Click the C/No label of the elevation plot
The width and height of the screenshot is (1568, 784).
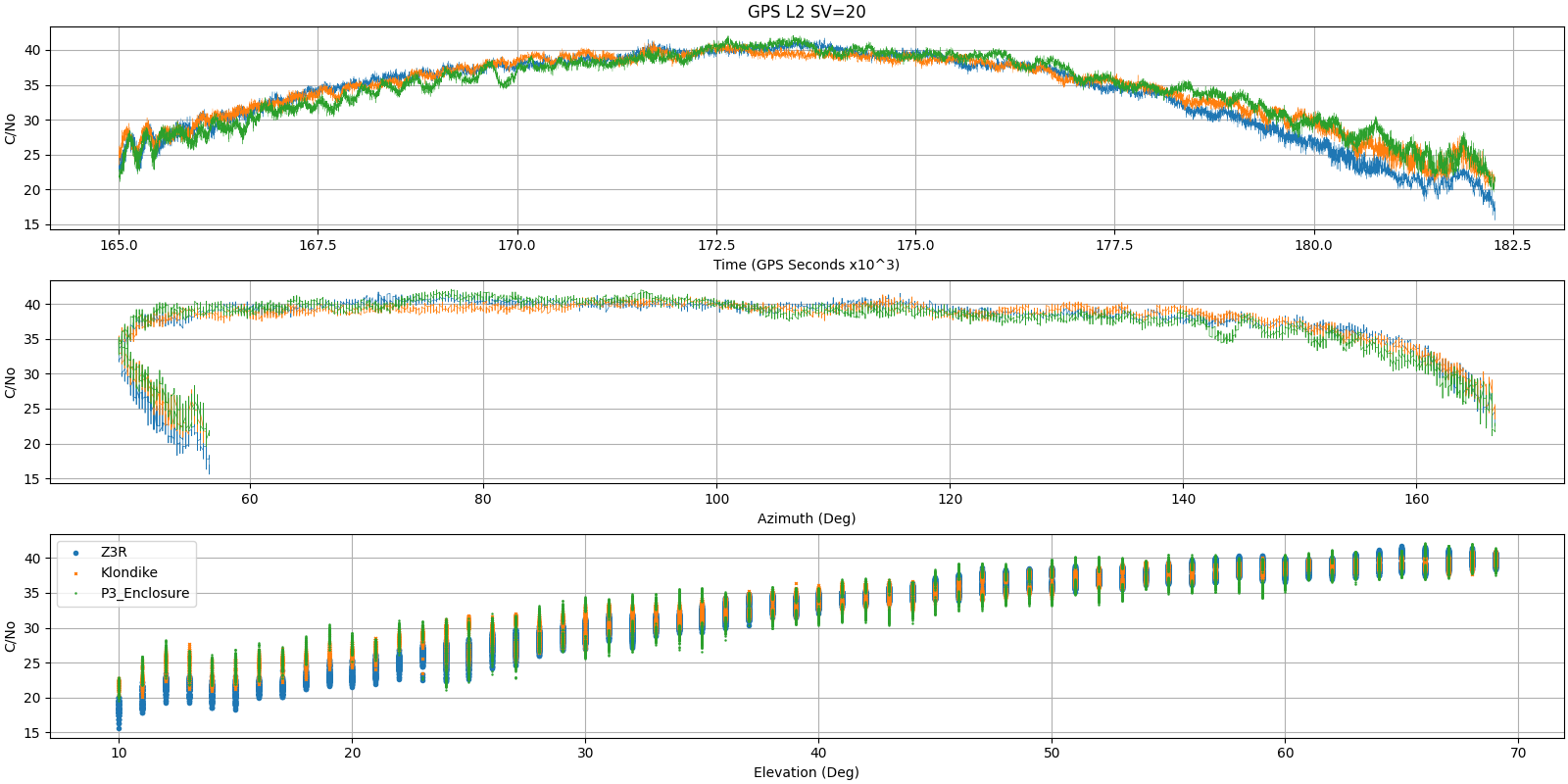[11, 636]
